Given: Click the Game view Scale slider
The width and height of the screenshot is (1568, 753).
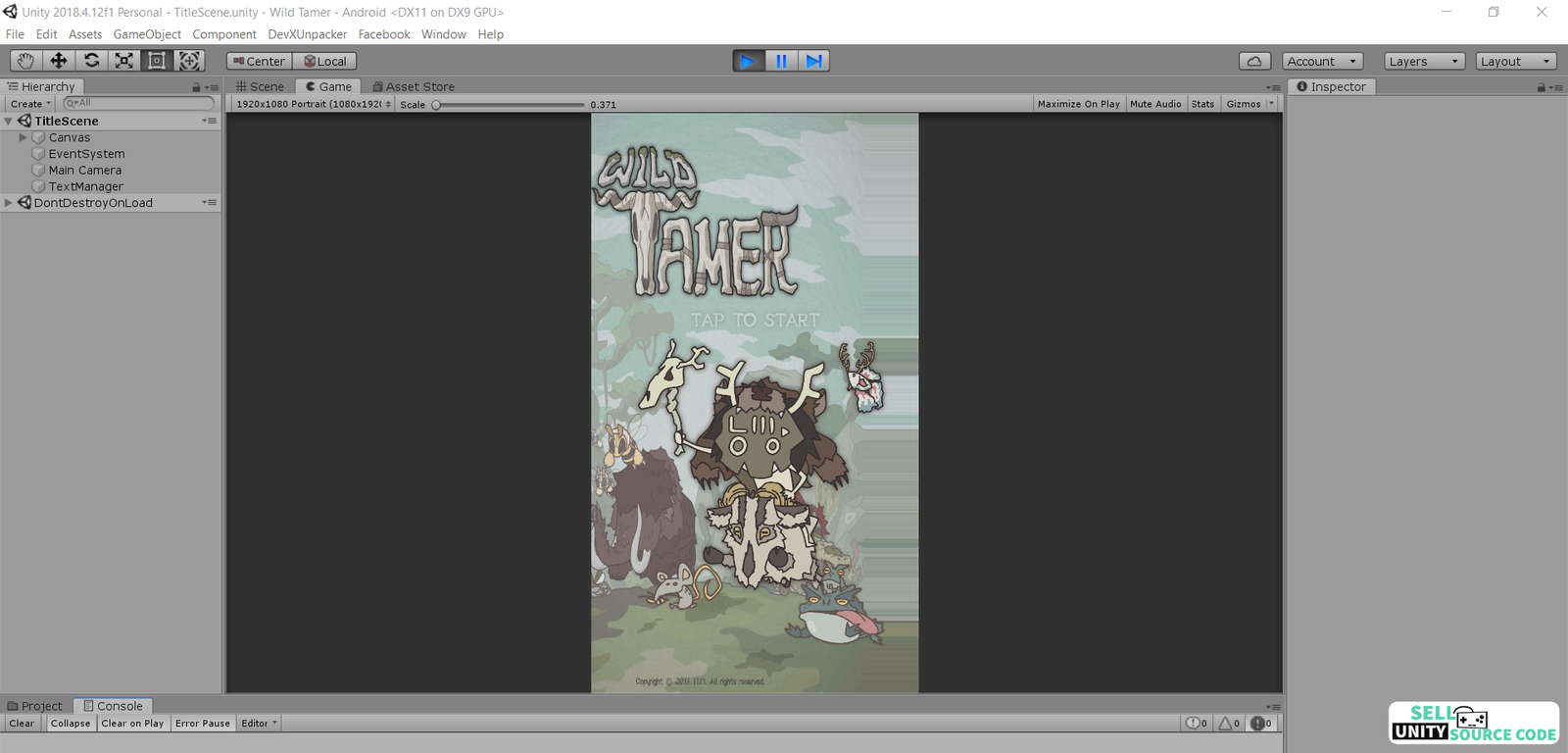Looking at the screenshot, I should pos(509,105).
